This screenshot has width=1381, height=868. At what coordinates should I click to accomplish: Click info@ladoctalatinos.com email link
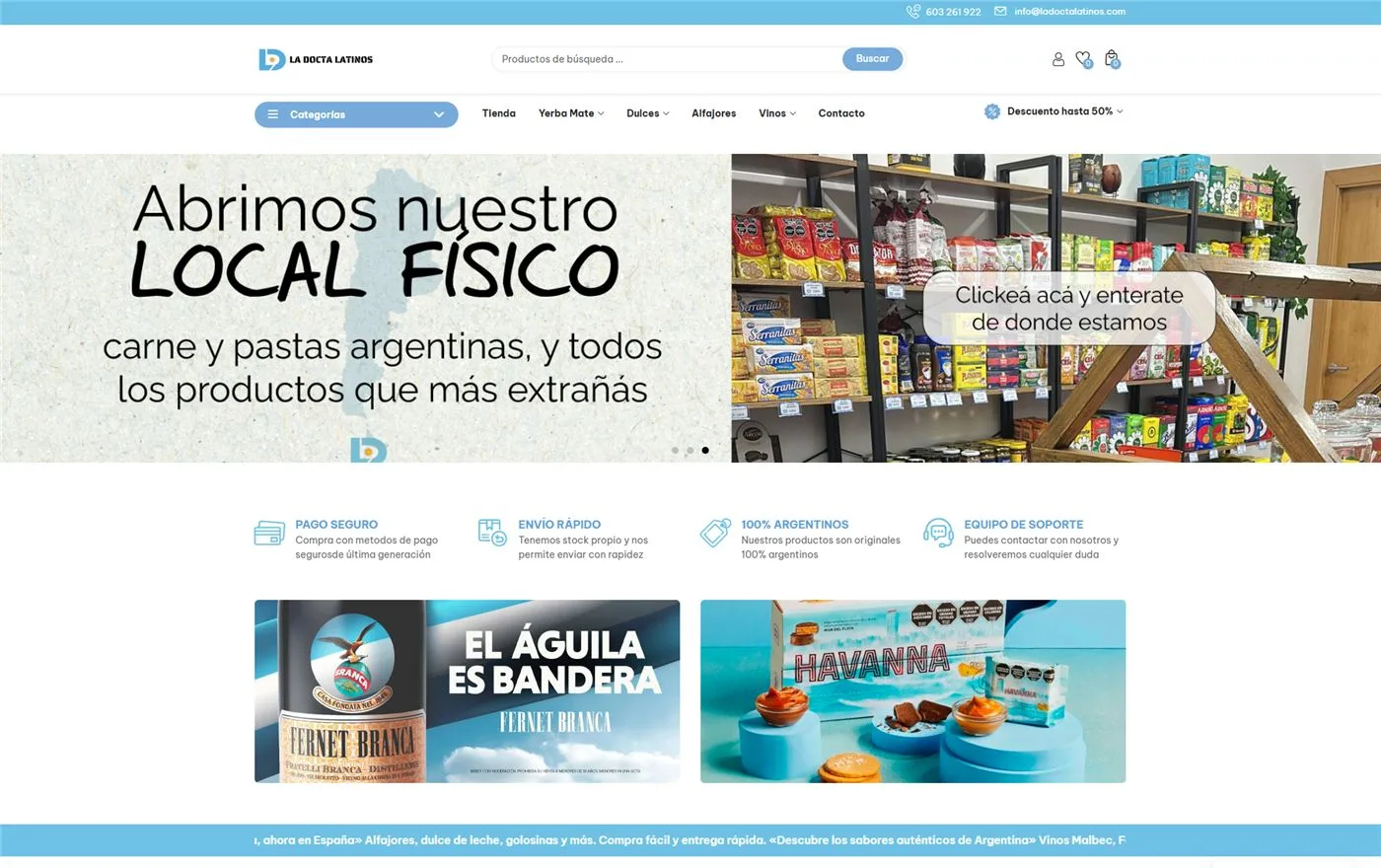click(1069, 12)
